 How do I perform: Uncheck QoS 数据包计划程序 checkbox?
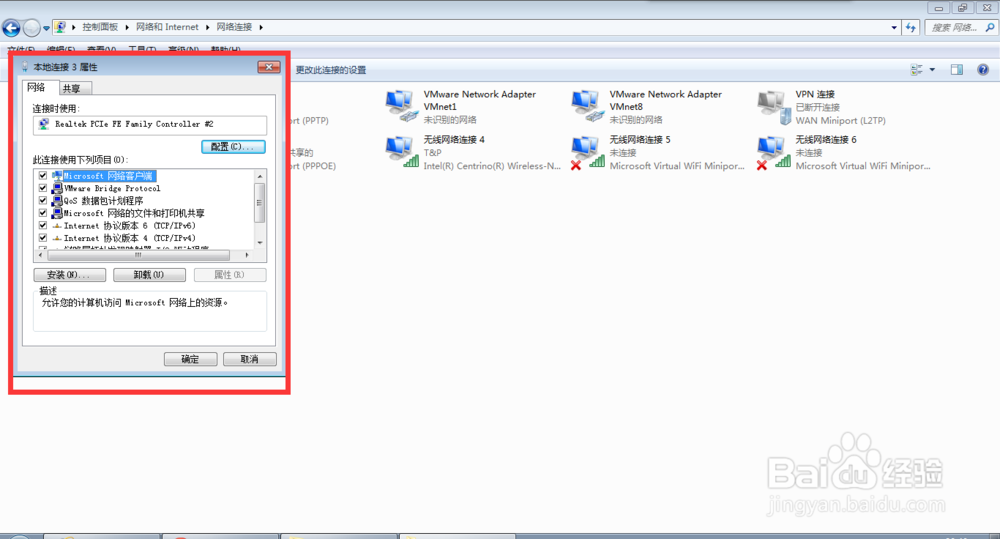click(43, 200)
